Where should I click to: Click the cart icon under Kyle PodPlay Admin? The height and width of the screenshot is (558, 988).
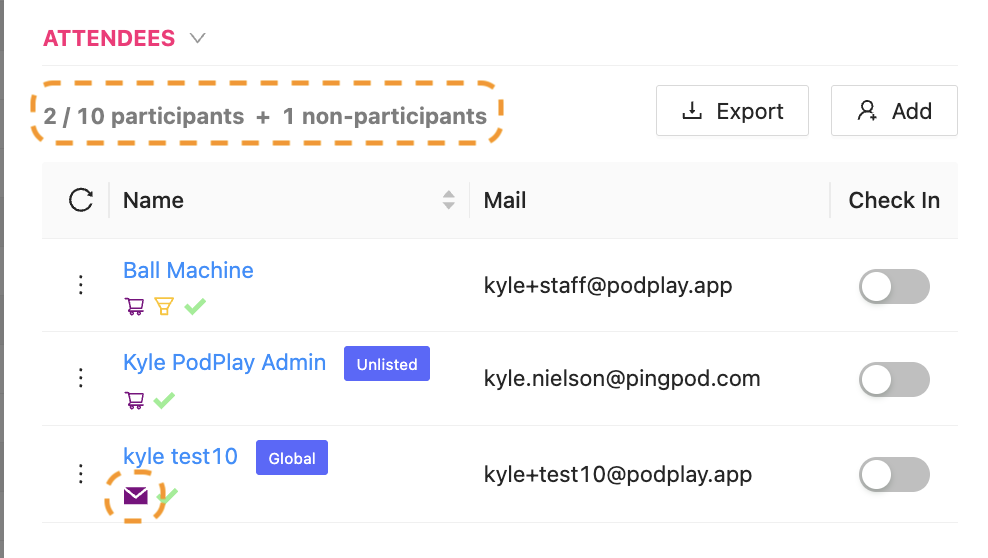click(x=133, y=401)
